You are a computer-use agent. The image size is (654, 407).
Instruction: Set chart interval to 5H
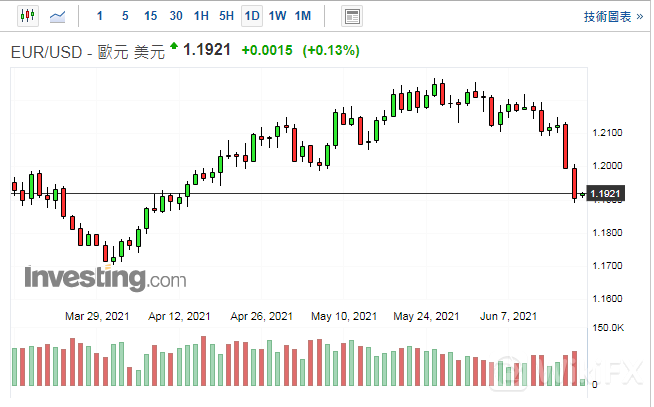(226, 16)
